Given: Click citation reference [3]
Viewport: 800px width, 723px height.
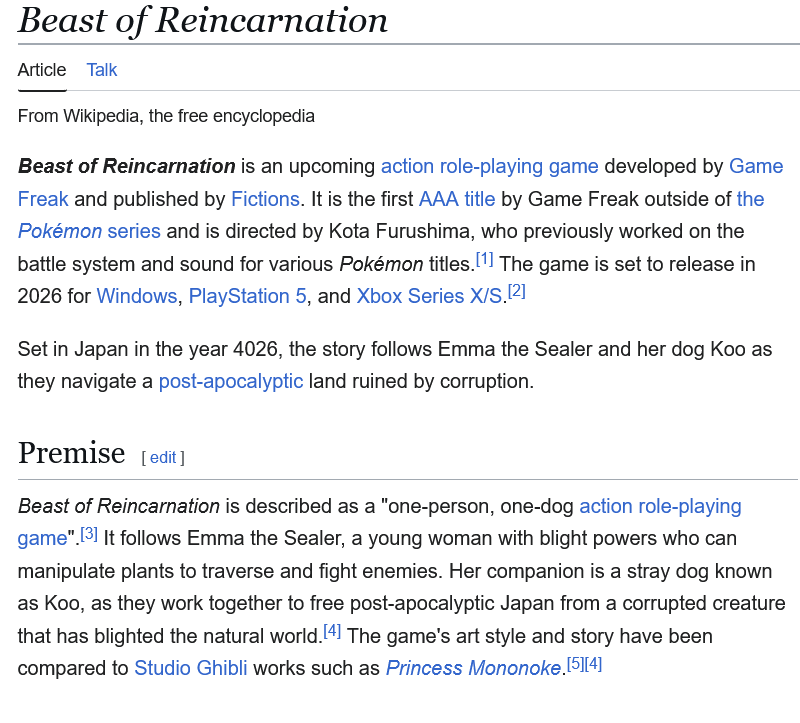Looking at the screenshot, I should pos(89,534).
